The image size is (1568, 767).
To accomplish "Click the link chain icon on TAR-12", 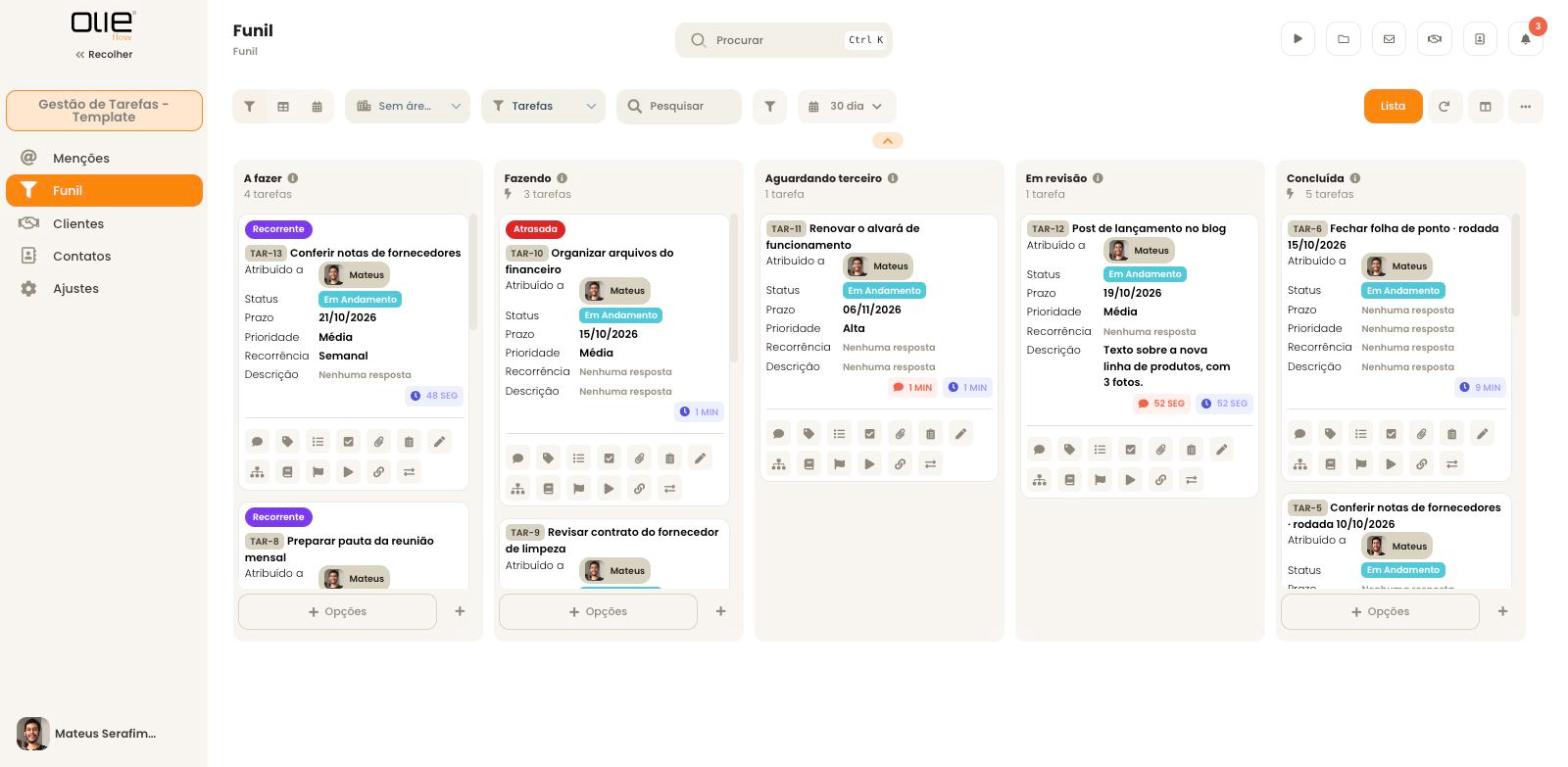I will [1160, 479].
